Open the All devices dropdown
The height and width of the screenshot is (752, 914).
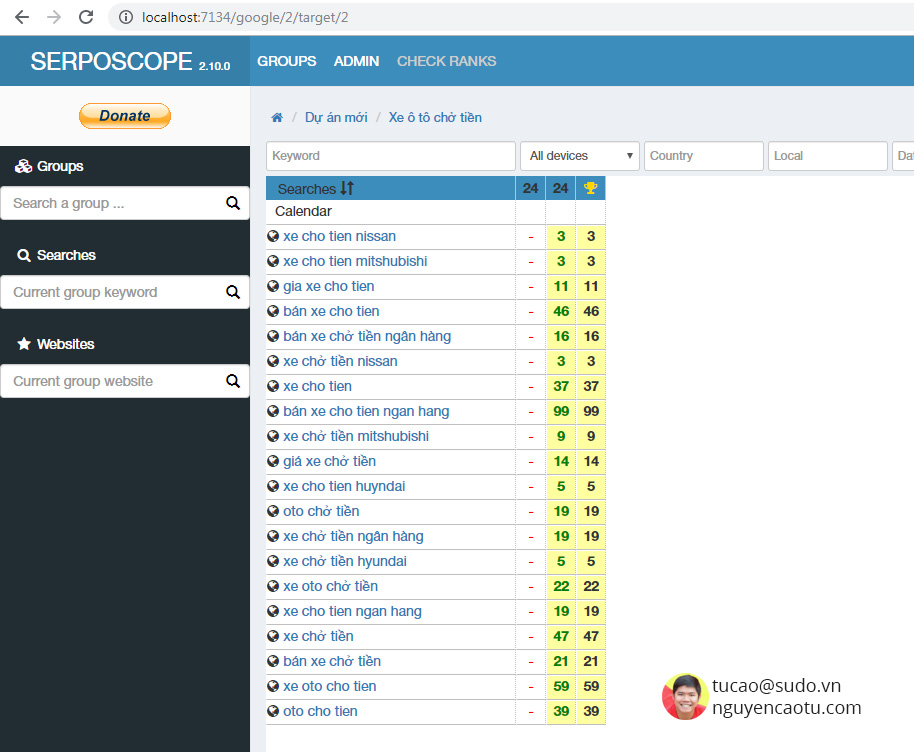[580, 156]
